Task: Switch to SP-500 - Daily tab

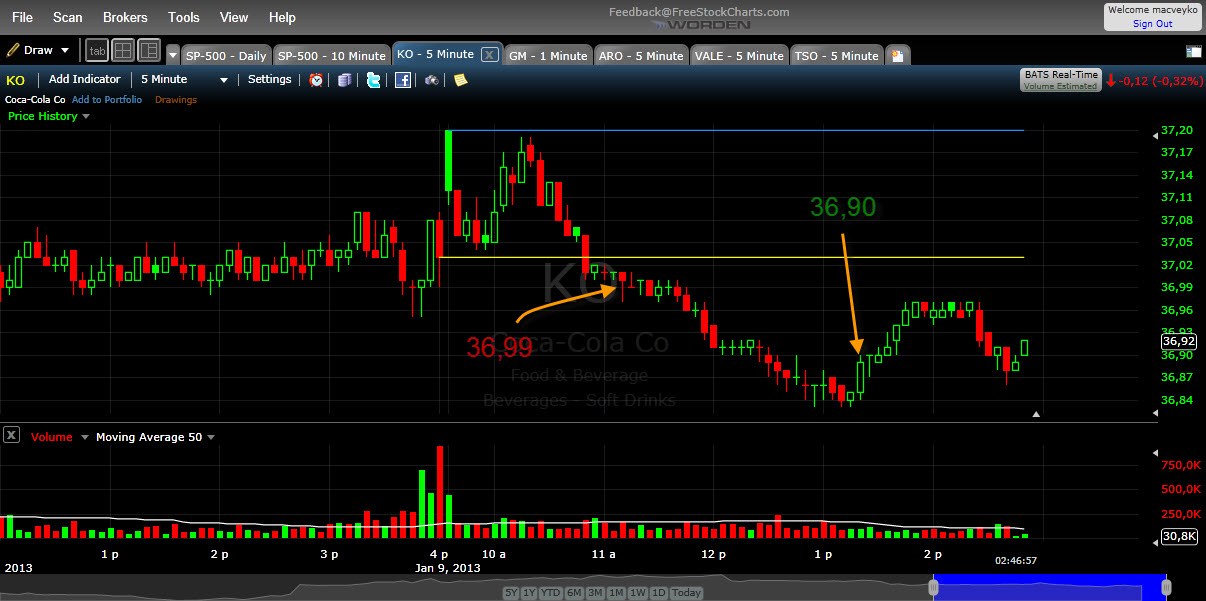Action: (226, 56)
